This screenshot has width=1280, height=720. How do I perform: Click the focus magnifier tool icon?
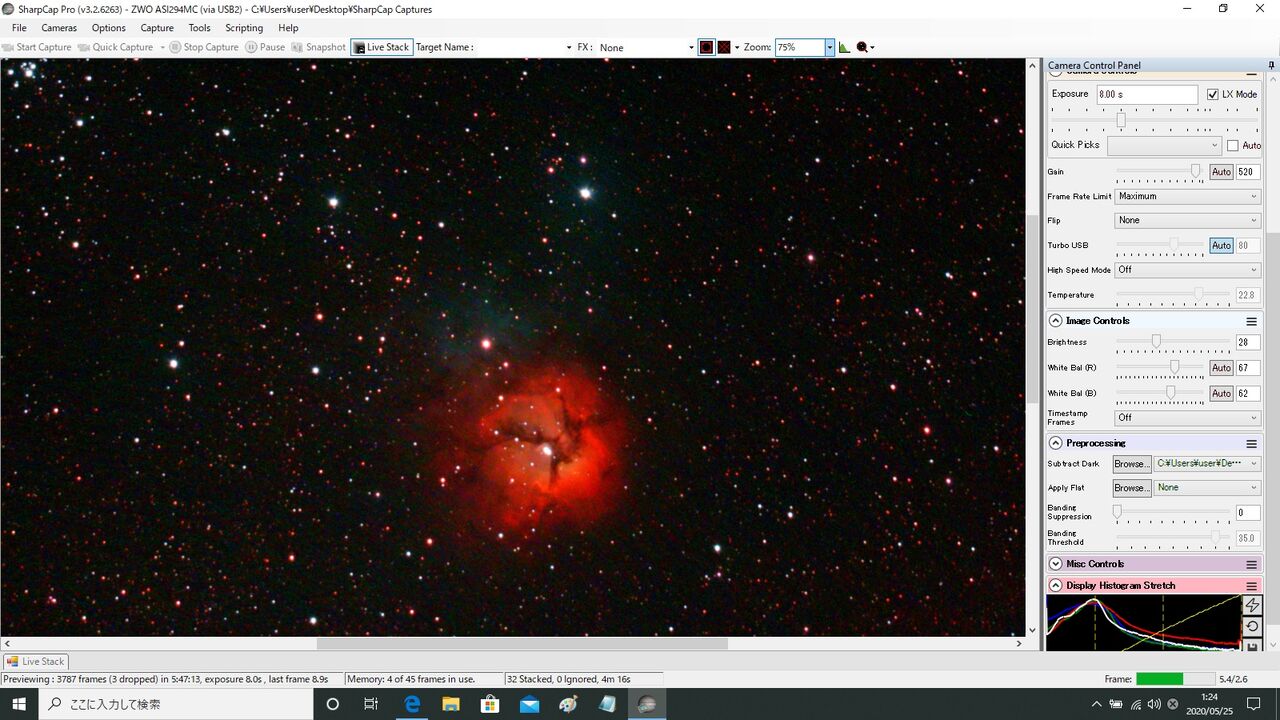pyautogui.click(x=863, y=47)
